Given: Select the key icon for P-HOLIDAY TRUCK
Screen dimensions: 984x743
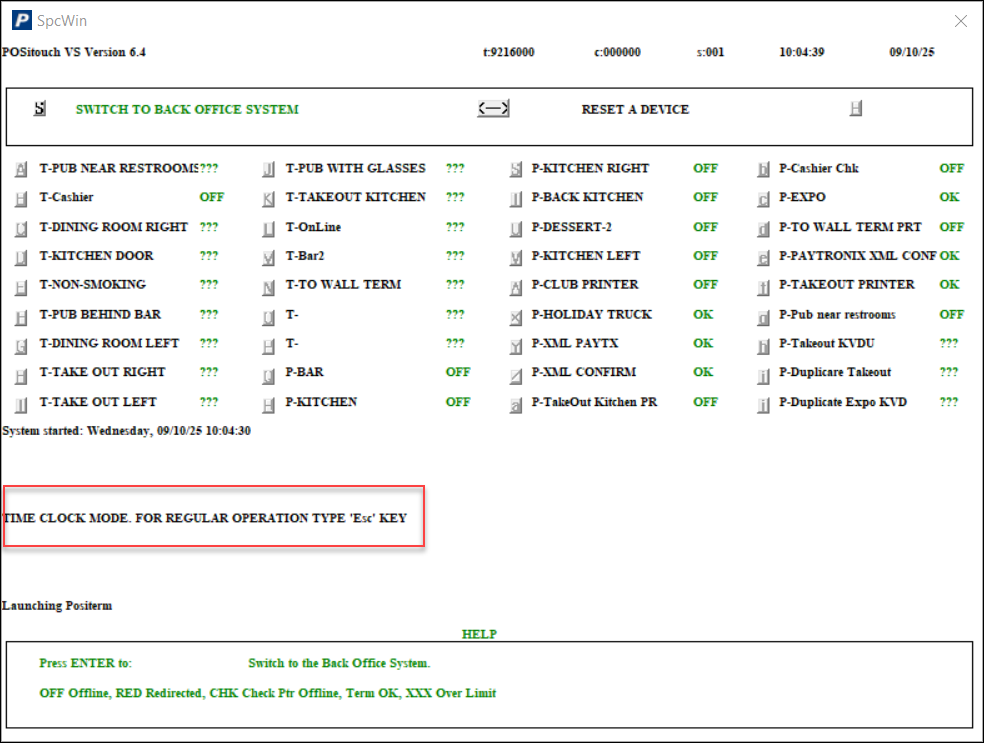Looking at the screenshot, I should click(x=516, y=316).
